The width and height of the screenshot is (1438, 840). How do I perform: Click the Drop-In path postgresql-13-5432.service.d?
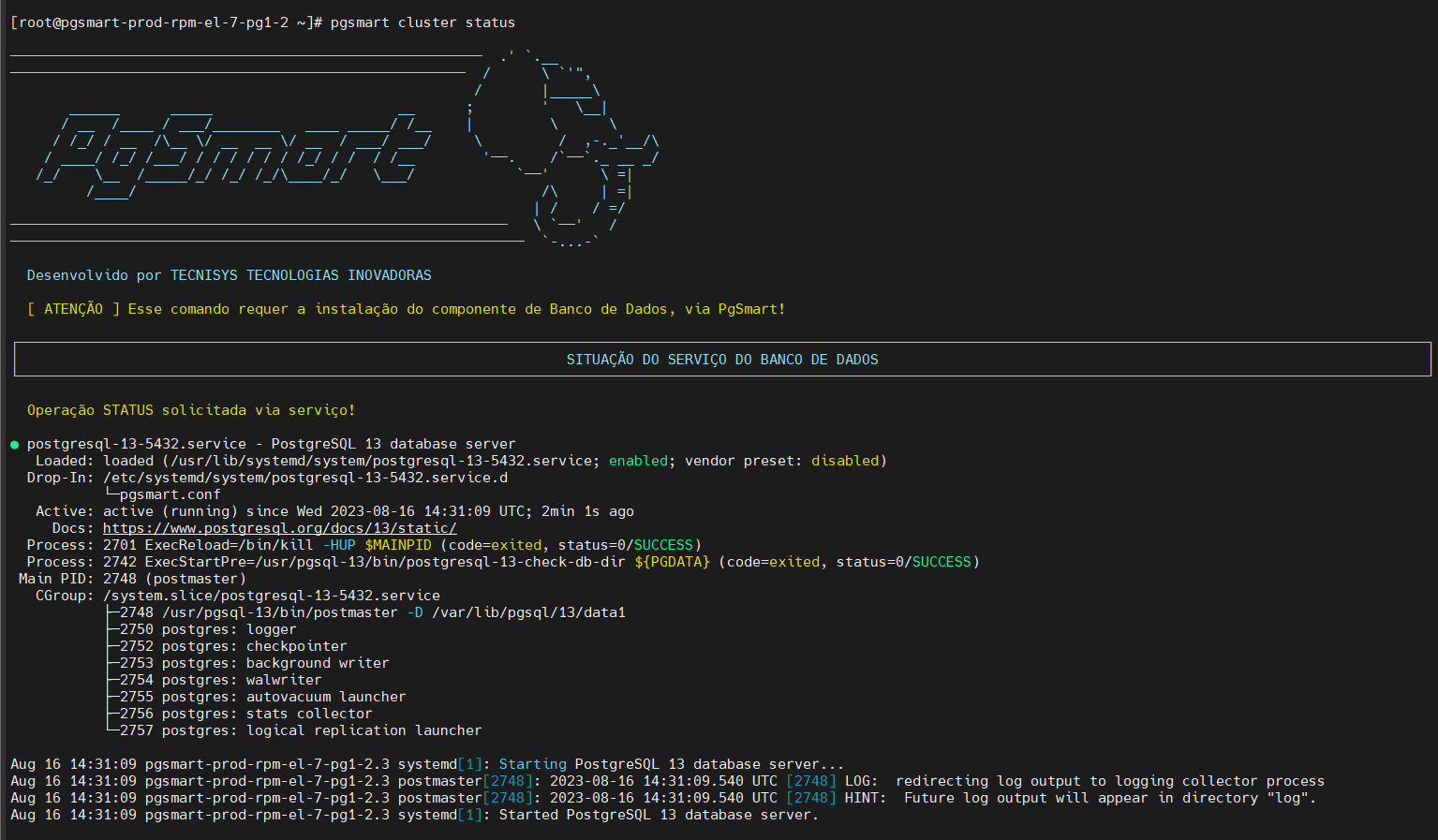click(x=305, y=478)
